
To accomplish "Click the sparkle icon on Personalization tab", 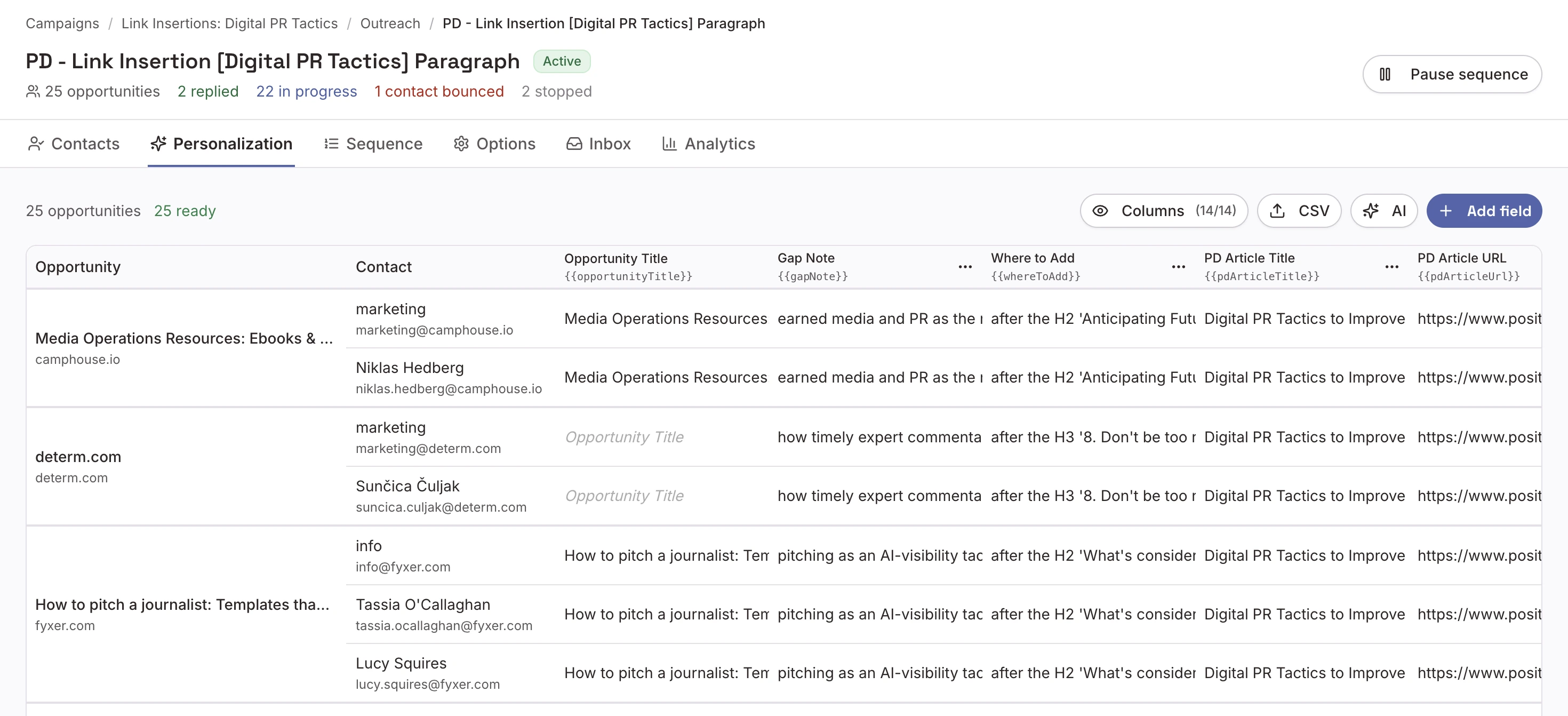I will (158, 144).
